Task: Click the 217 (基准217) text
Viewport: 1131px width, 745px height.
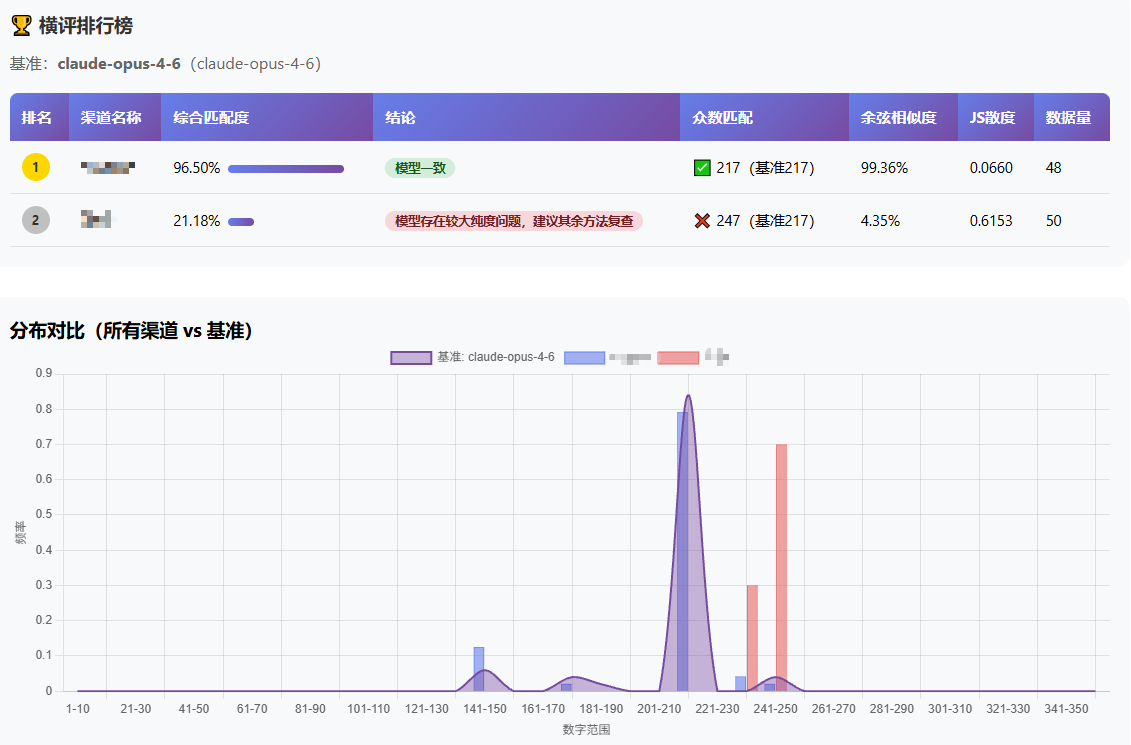Action: (x=765, y=168)
